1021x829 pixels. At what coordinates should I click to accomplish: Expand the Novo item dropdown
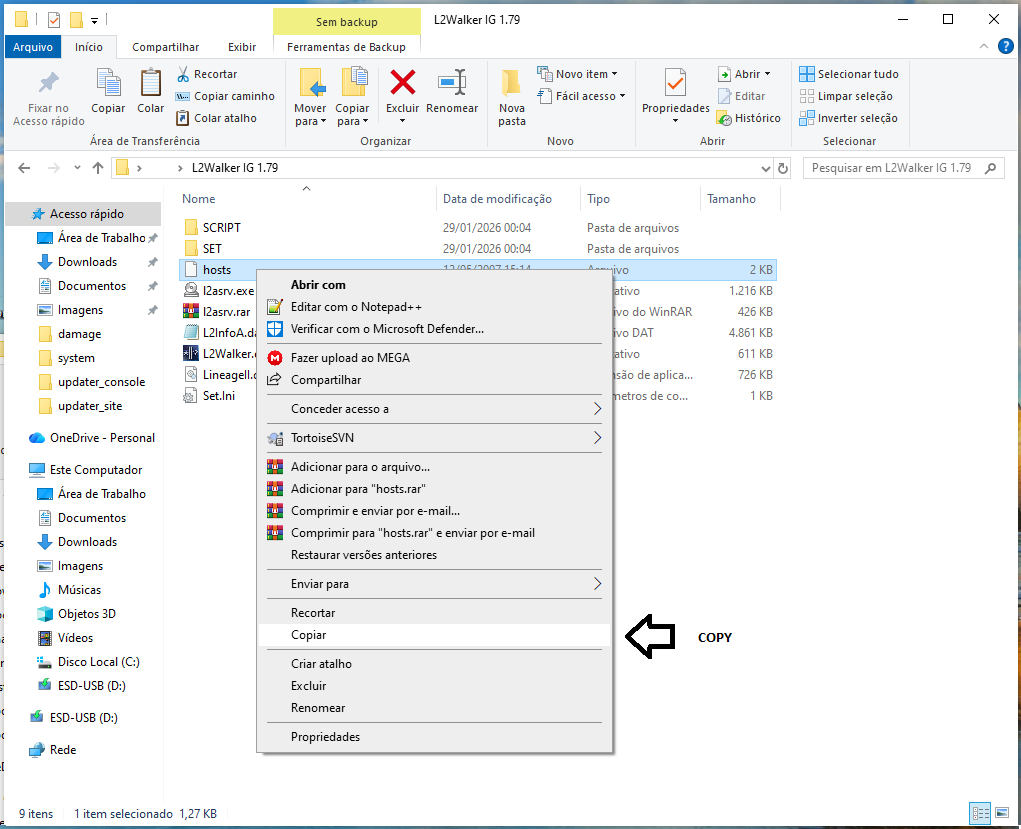pyautogui.click(x=577, y=74)
